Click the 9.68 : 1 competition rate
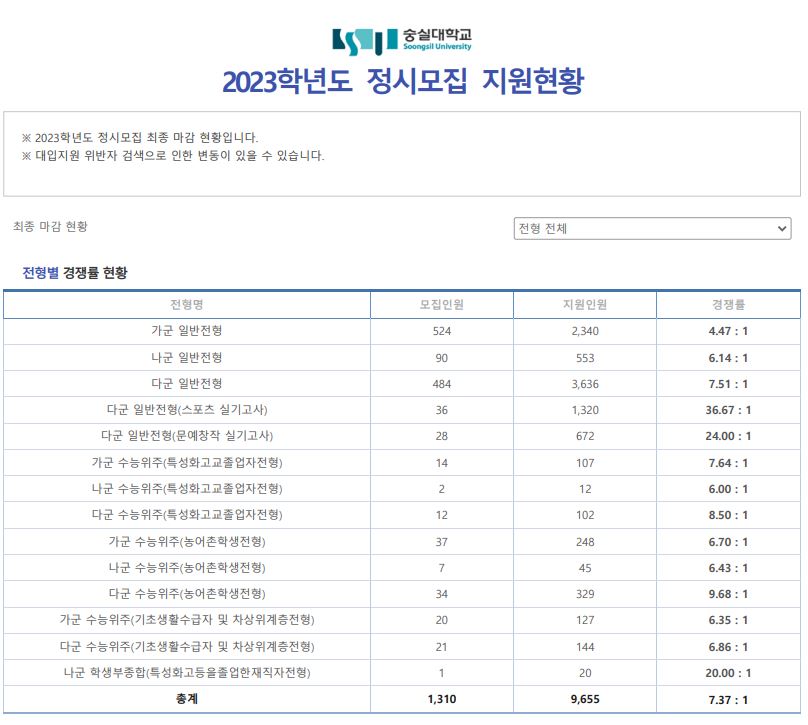The height and width of the screenshot is (725, 808). point(728,594)
